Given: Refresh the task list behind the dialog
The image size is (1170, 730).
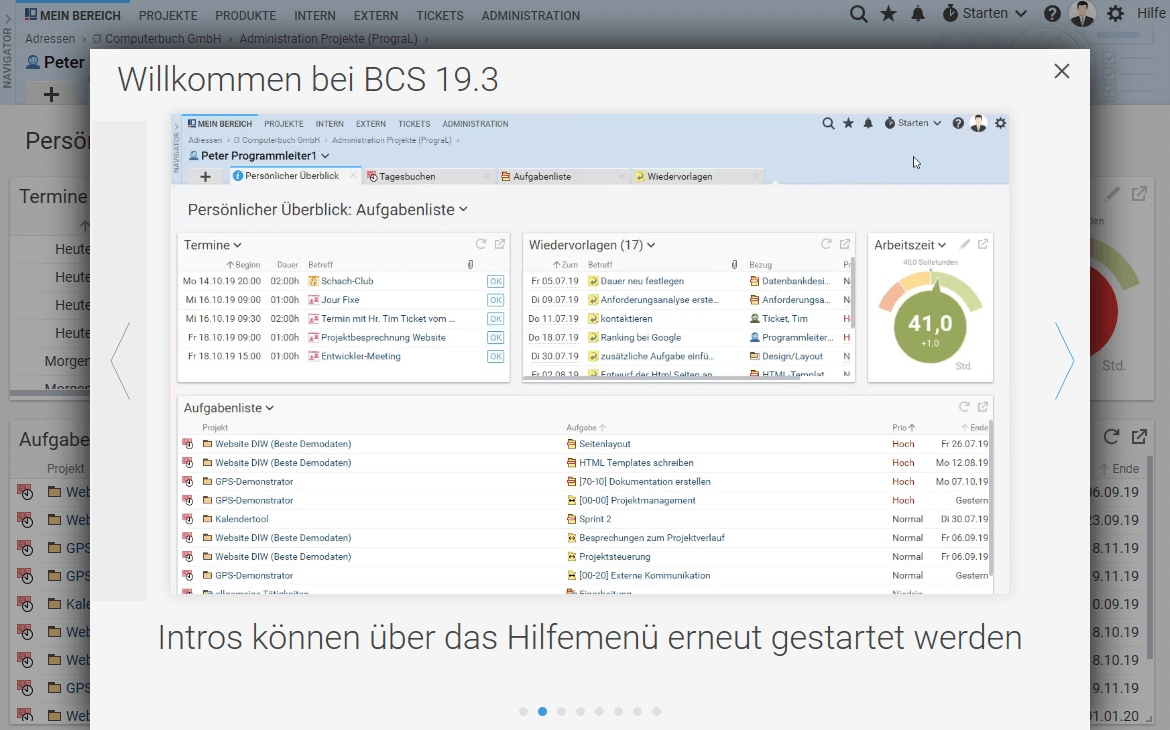Looking at the screenshot, I should (x=1111, y=437).
